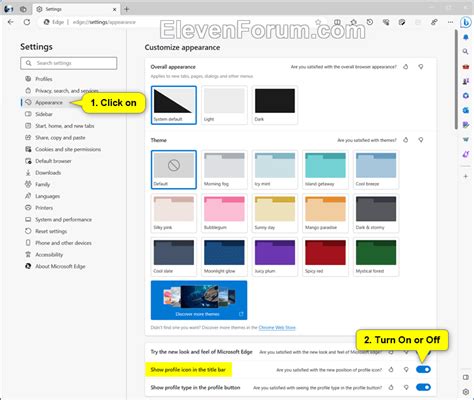Screen dimensions: 474x400
Task: Go back using the browser back arrow
Action: [x=11, y=22]
